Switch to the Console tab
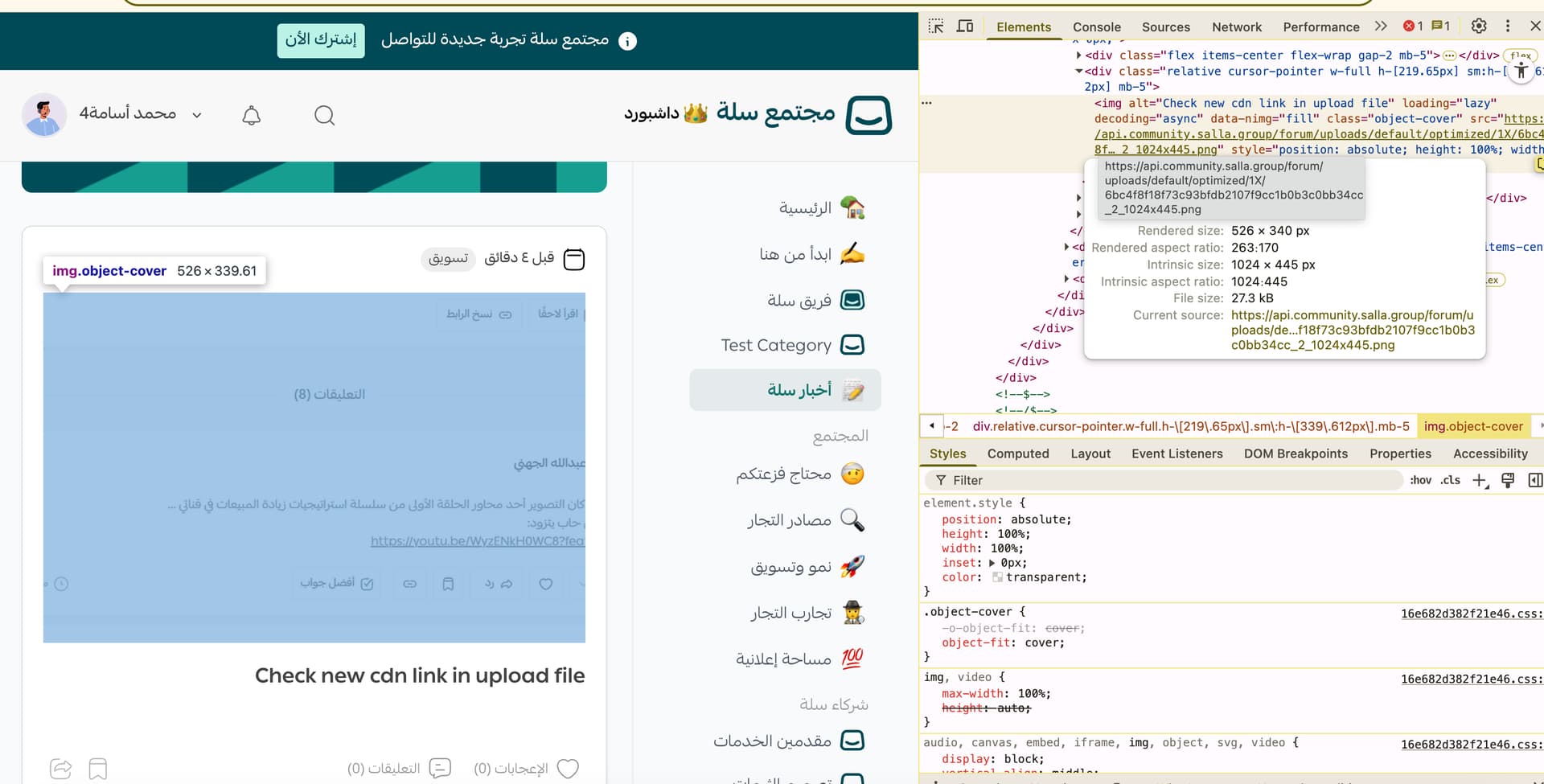 click(1096, 27)
